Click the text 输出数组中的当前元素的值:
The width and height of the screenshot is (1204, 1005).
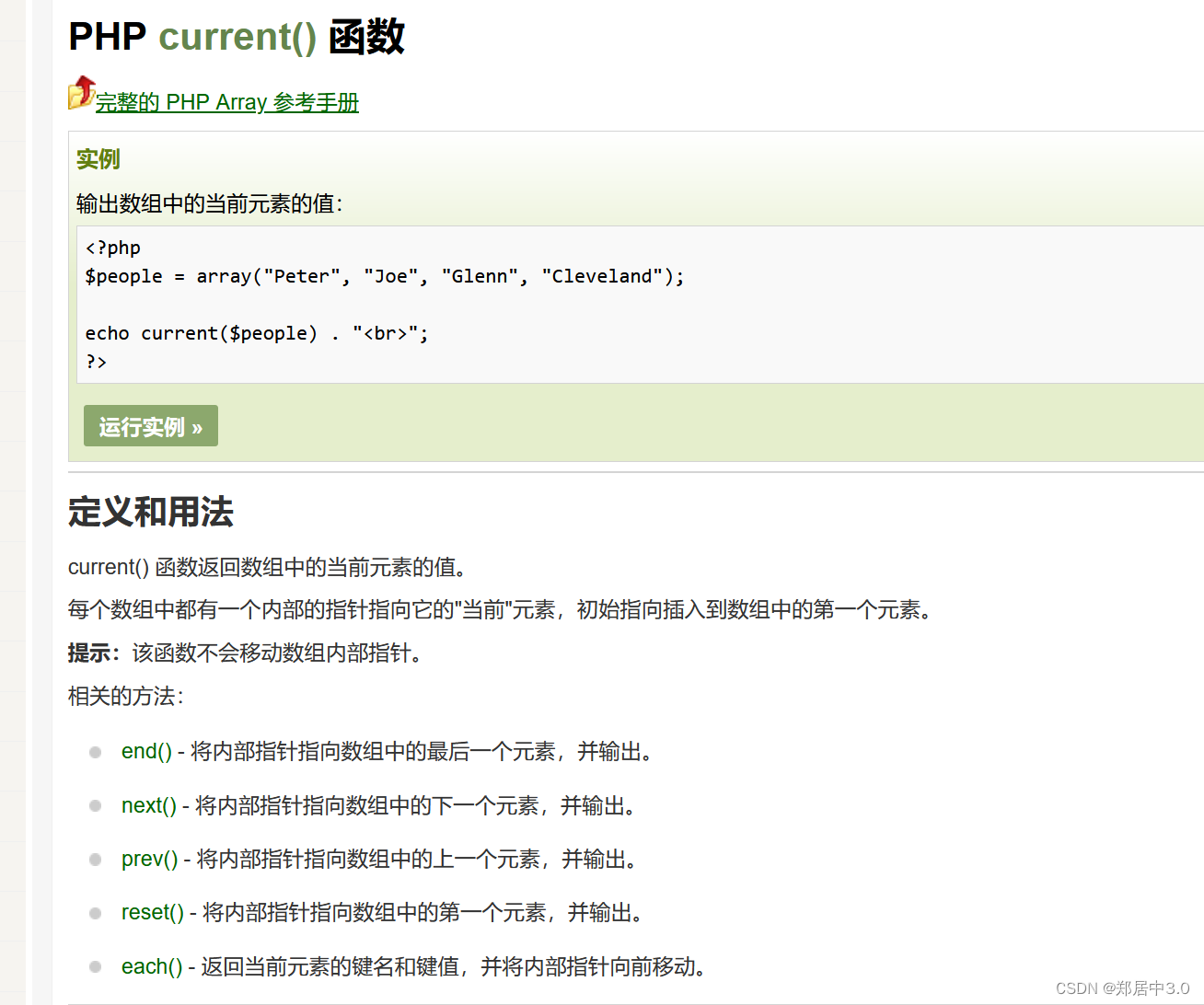tap(210, 203)
